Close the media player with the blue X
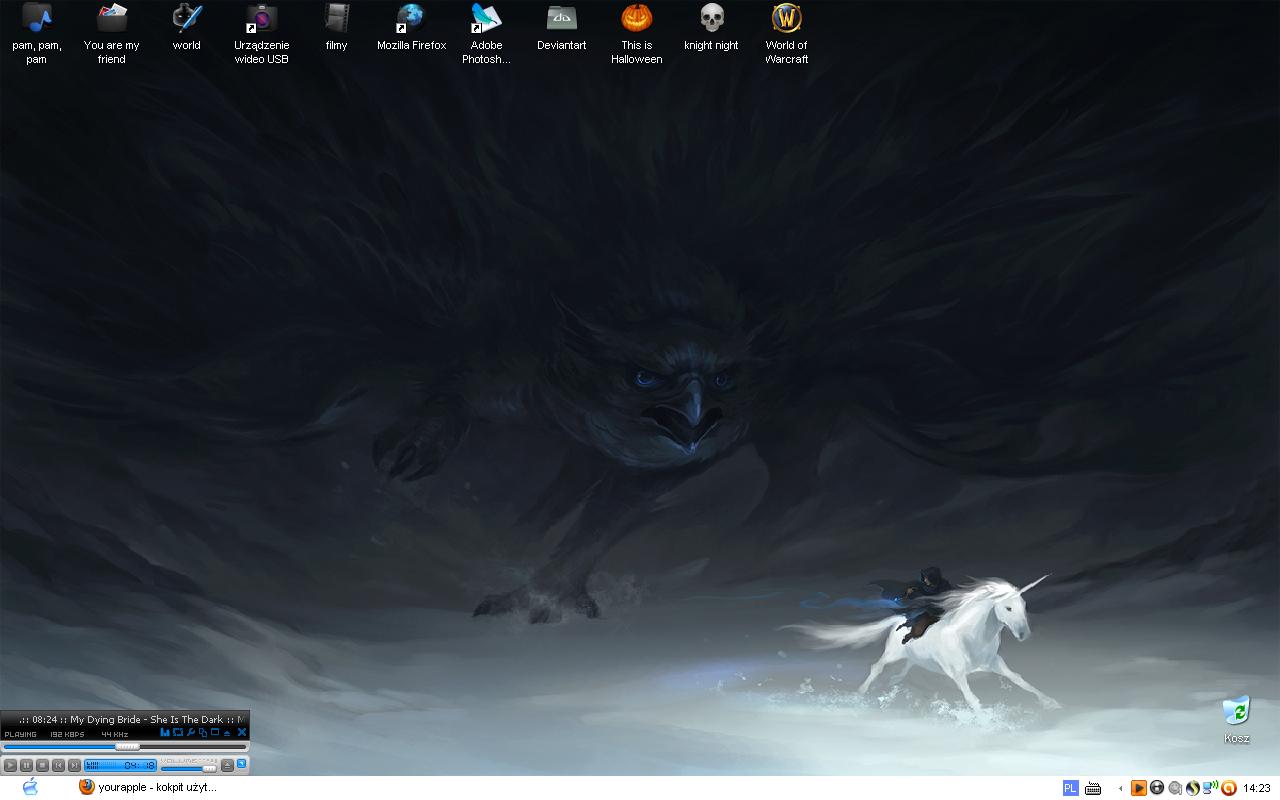 tap(242, 732)
